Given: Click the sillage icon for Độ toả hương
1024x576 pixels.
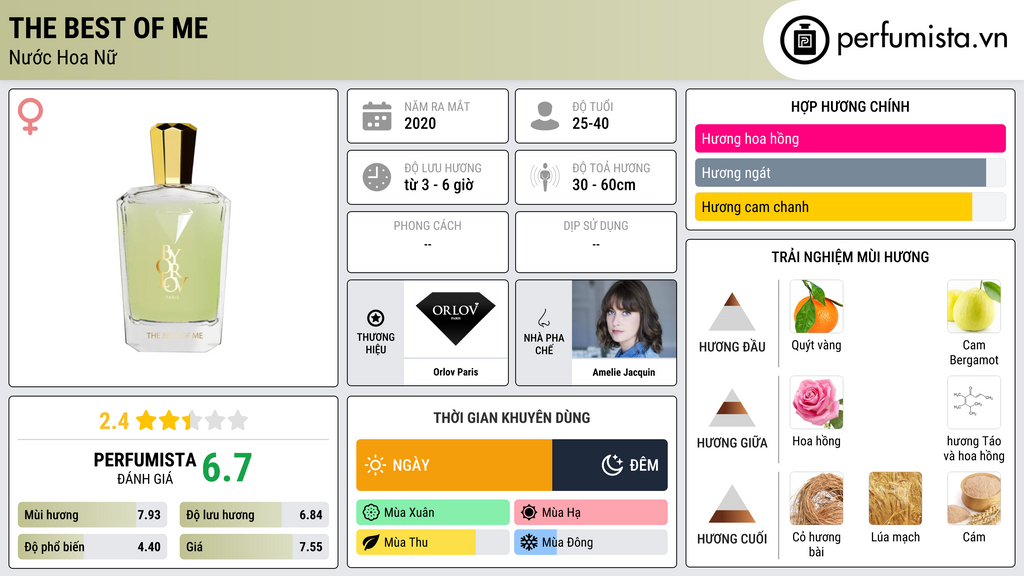Looking at the screenshot, I should point(545,177).
